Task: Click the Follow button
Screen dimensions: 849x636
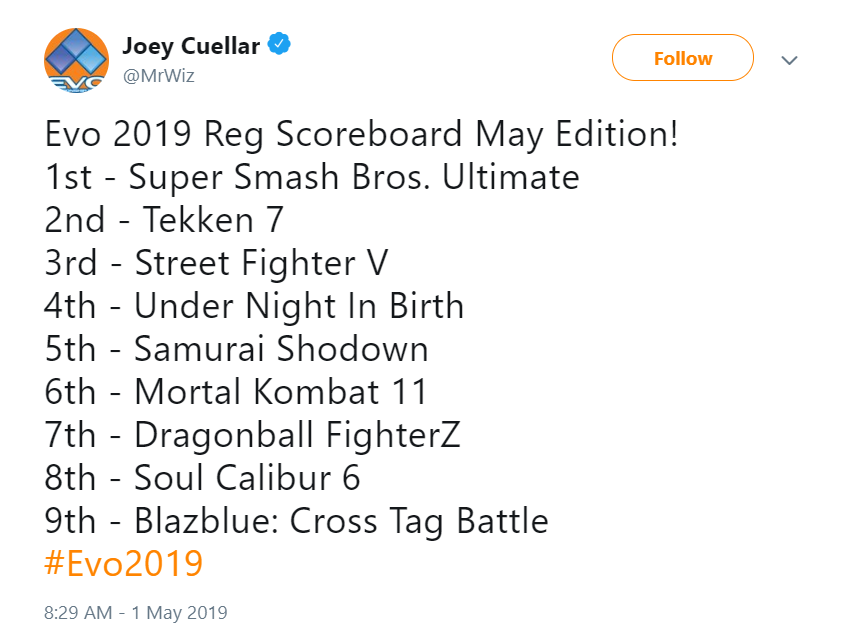Action: point(681,58)
